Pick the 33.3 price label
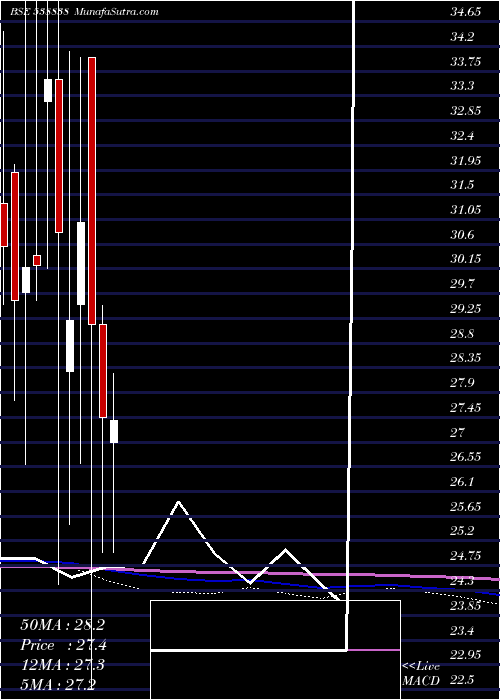Viewport: 500px width, 700px height. tap(463, 86)
